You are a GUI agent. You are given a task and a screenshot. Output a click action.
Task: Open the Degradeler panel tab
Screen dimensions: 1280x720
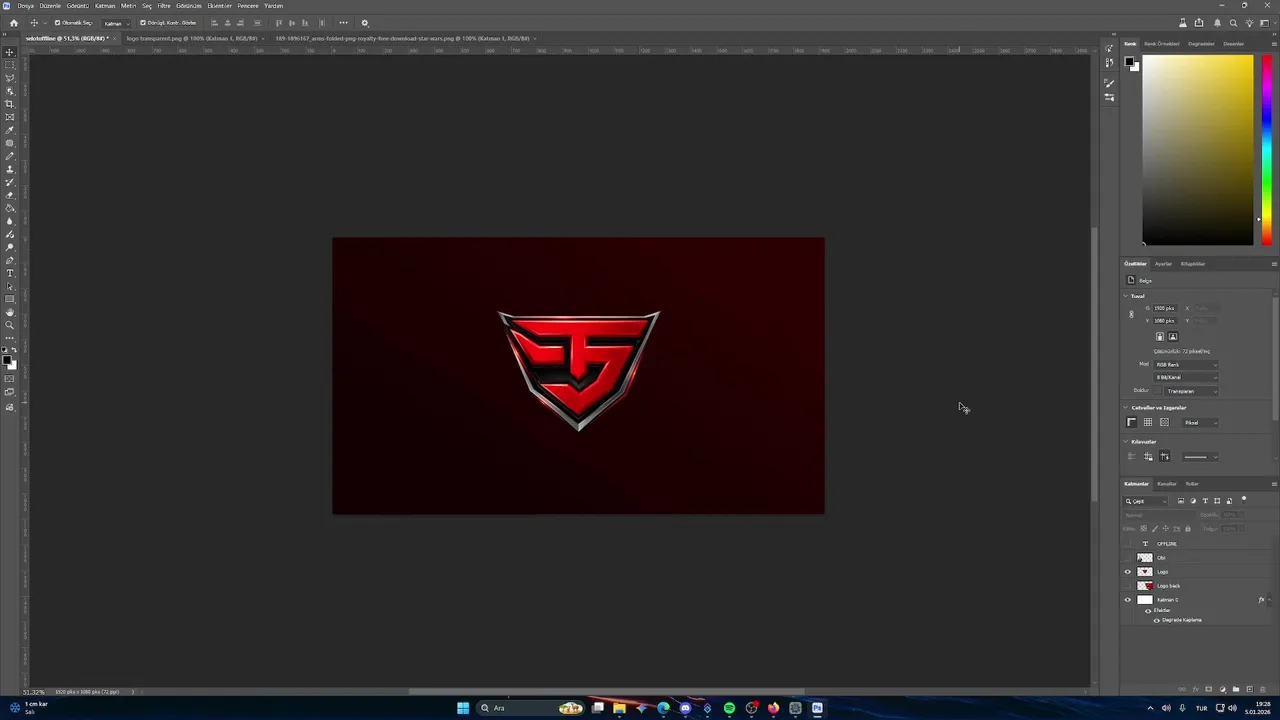[x=1201, y=44]
